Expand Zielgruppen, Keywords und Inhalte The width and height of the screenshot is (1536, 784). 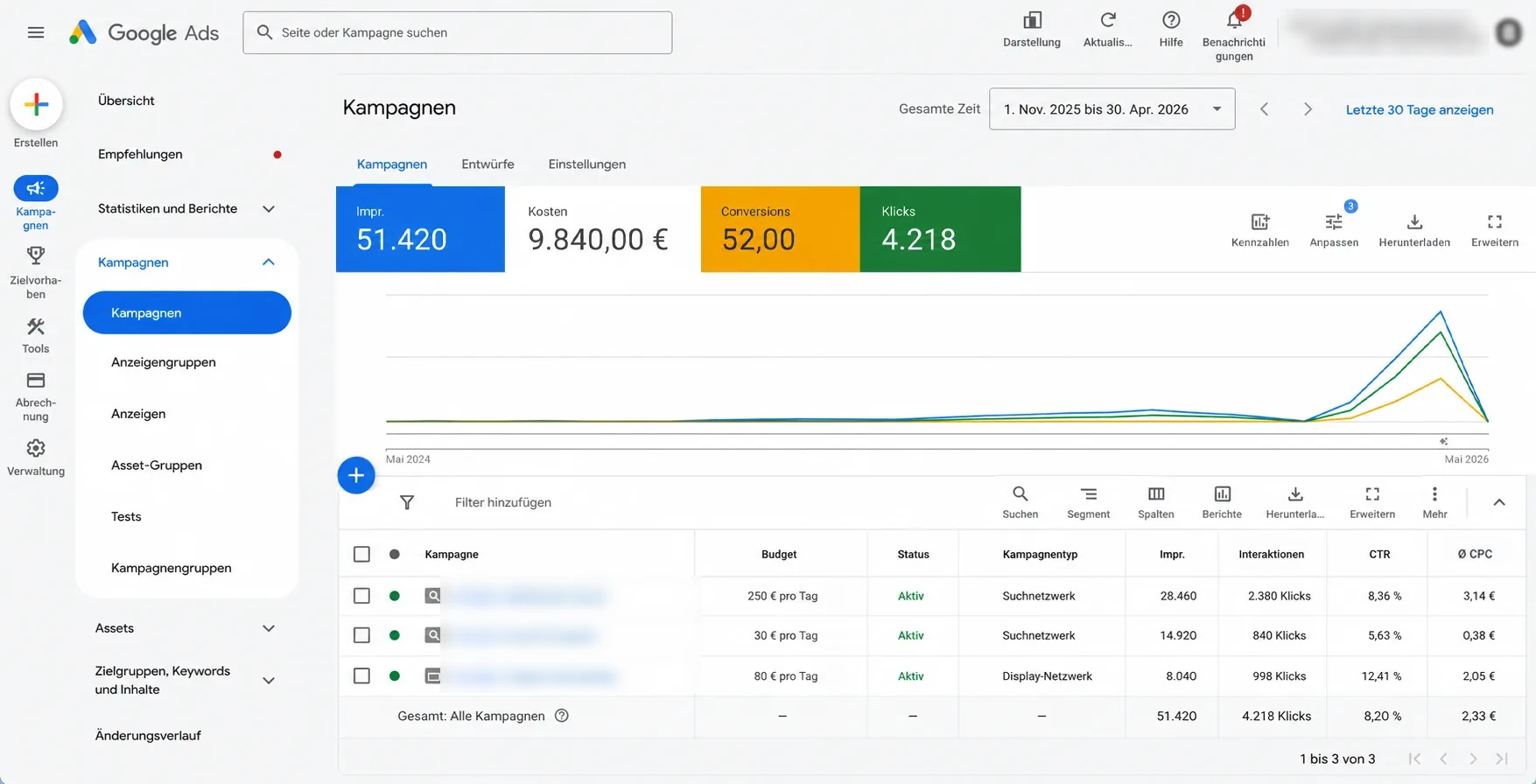coord(269,680)
